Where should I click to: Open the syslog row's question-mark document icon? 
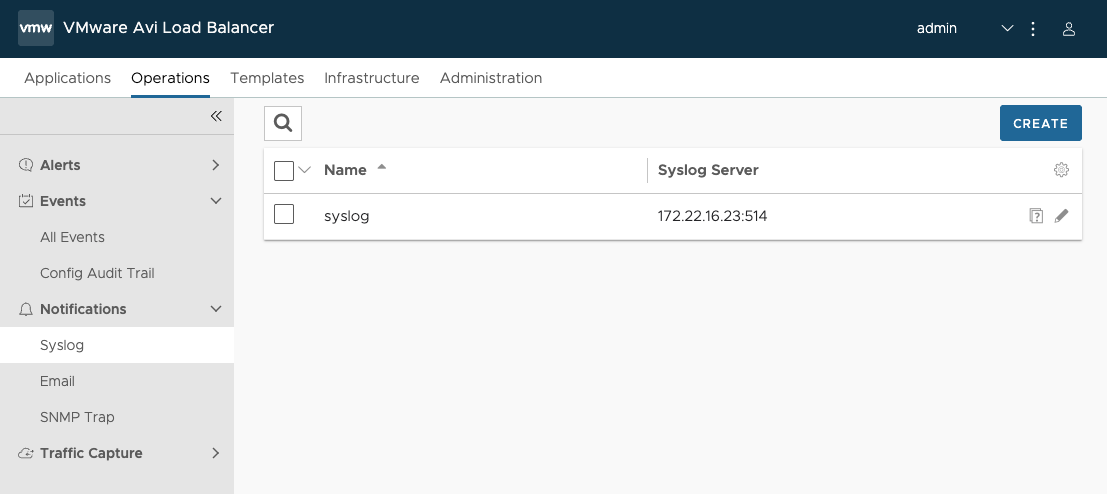tap(1036, 216)
